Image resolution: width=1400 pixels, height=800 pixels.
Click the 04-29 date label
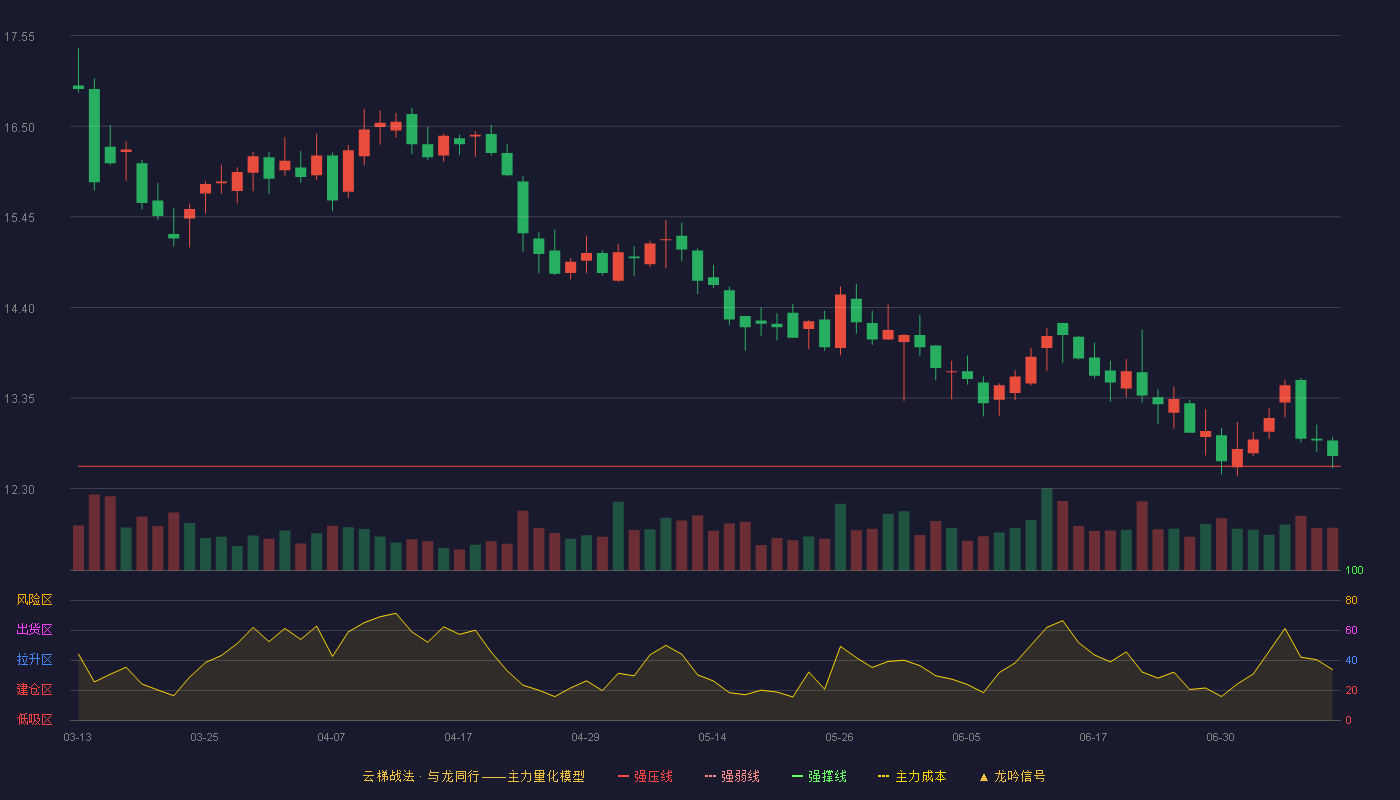pos(585,737)
